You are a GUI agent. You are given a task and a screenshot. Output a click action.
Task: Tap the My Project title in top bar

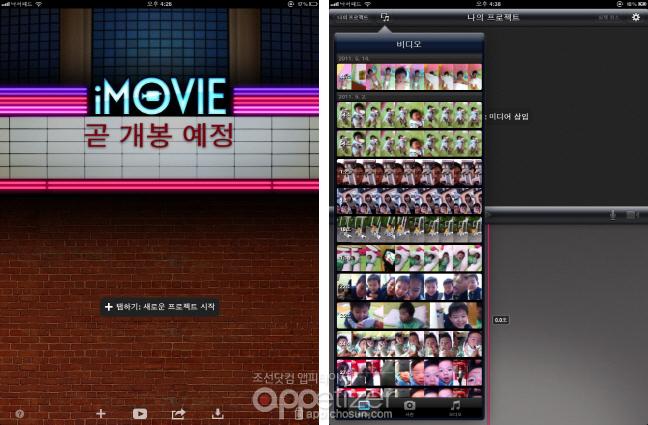[x=493, y=17]
